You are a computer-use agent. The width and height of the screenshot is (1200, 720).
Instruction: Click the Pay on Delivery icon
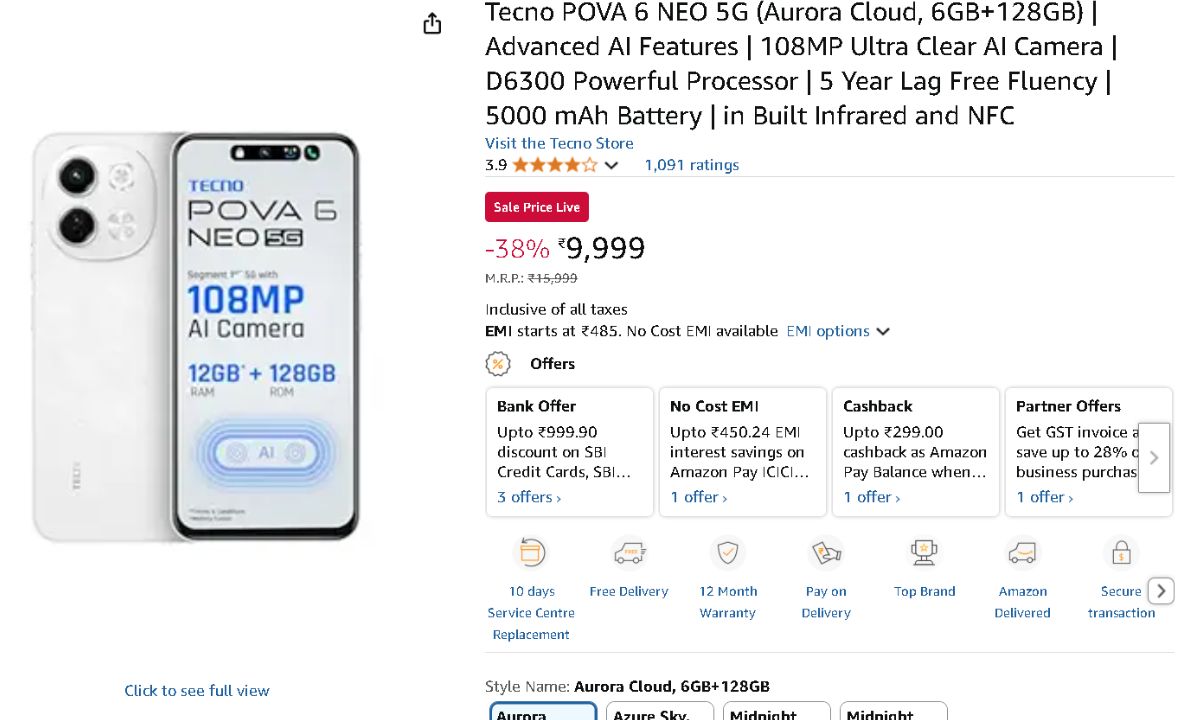(826, 553)
